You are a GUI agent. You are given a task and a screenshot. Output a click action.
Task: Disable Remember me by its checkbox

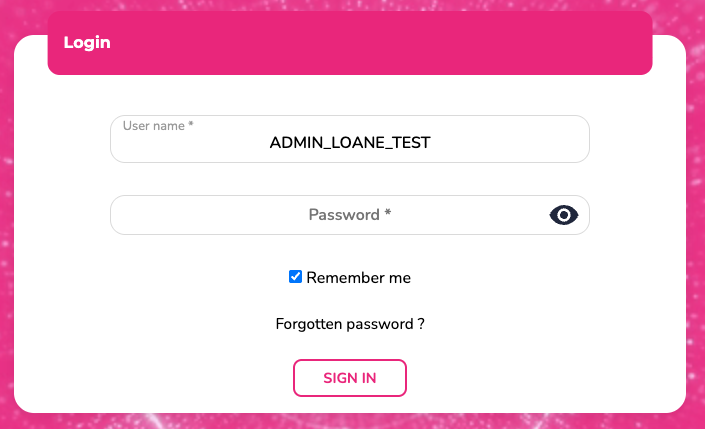pos(296,277)
